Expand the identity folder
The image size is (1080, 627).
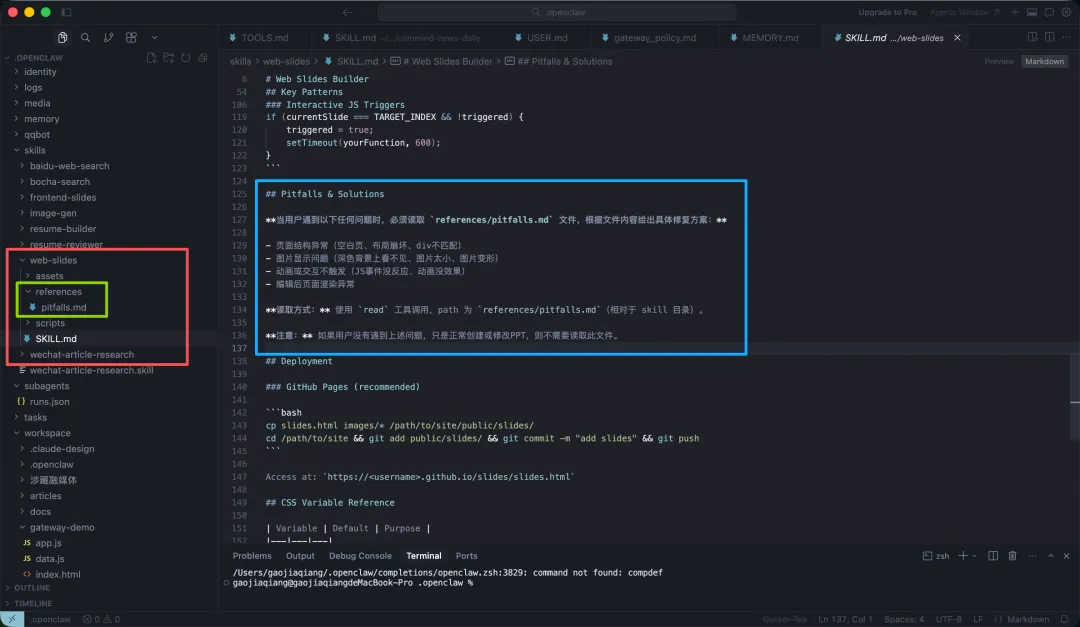(40, 72)
